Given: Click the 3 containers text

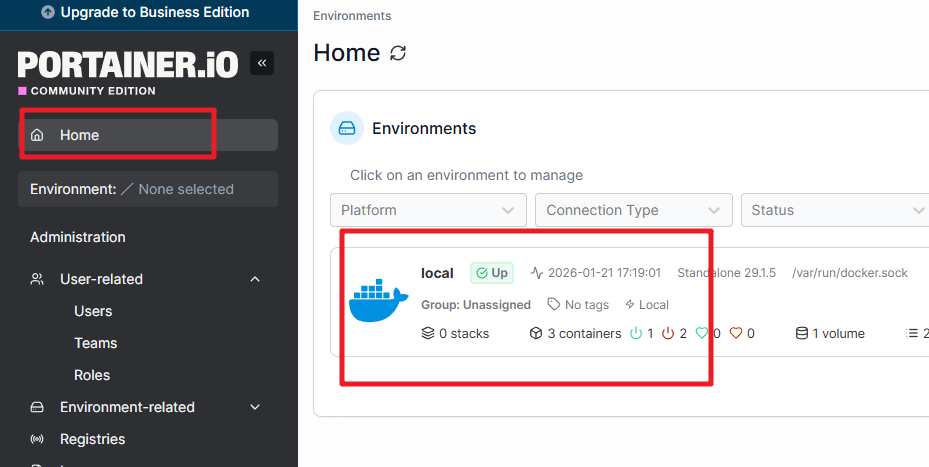Looking at the screenshot, I should coord(584,334).
